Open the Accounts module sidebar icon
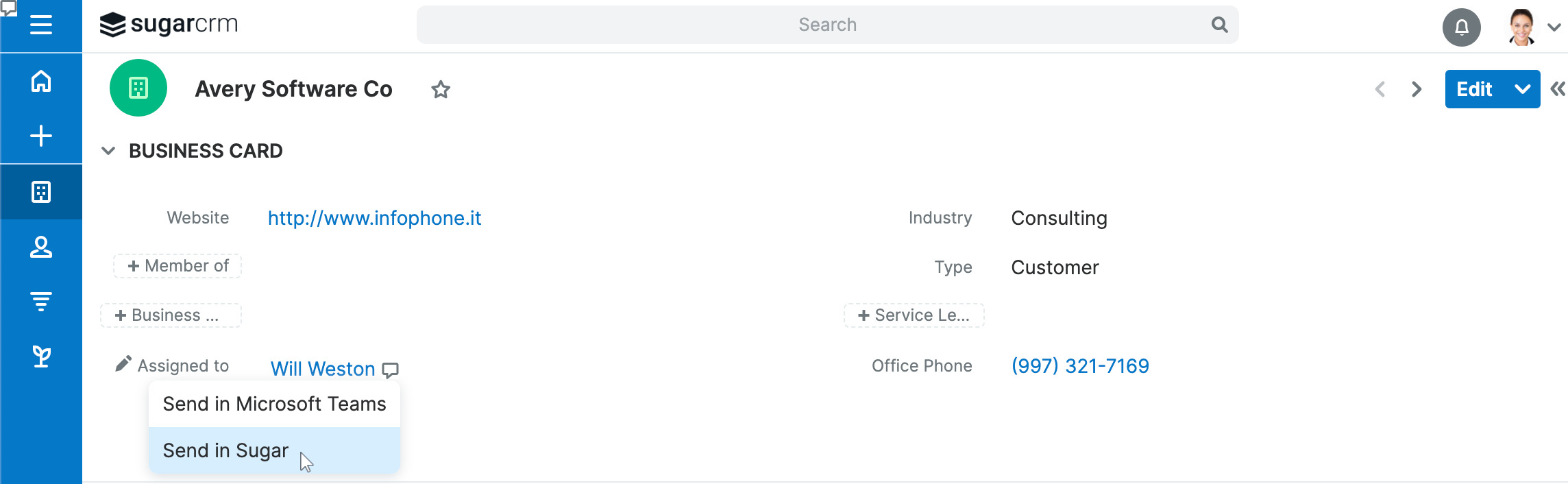Screen dimensions: 1568x484 [41, 192]
